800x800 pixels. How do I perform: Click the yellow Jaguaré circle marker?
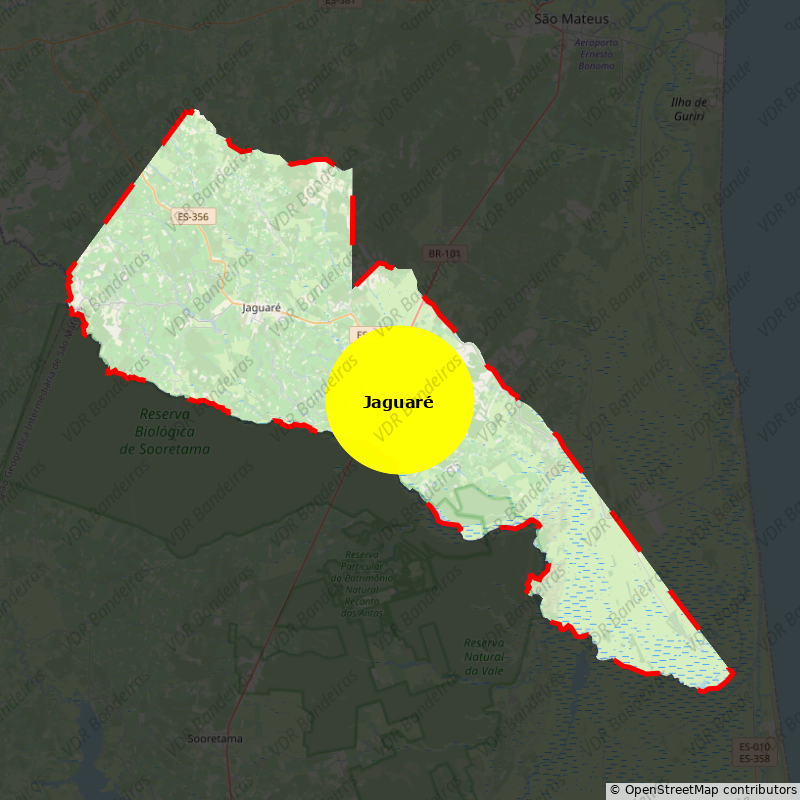(x=400, y=400)
